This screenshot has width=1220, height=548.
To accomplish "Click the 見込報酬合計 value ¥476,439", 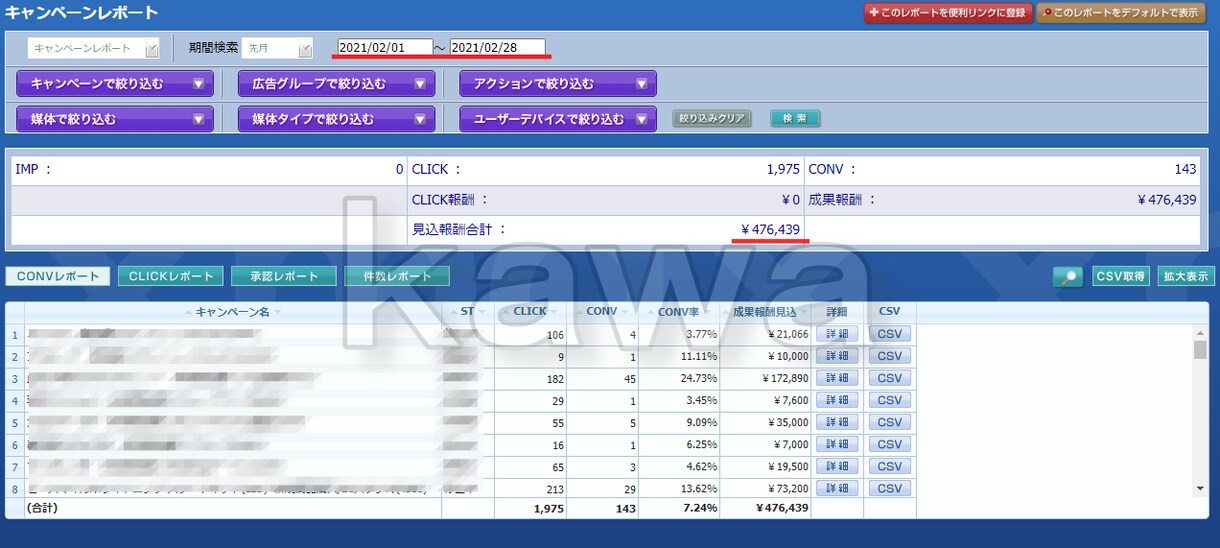I will (x=770, y=230).
